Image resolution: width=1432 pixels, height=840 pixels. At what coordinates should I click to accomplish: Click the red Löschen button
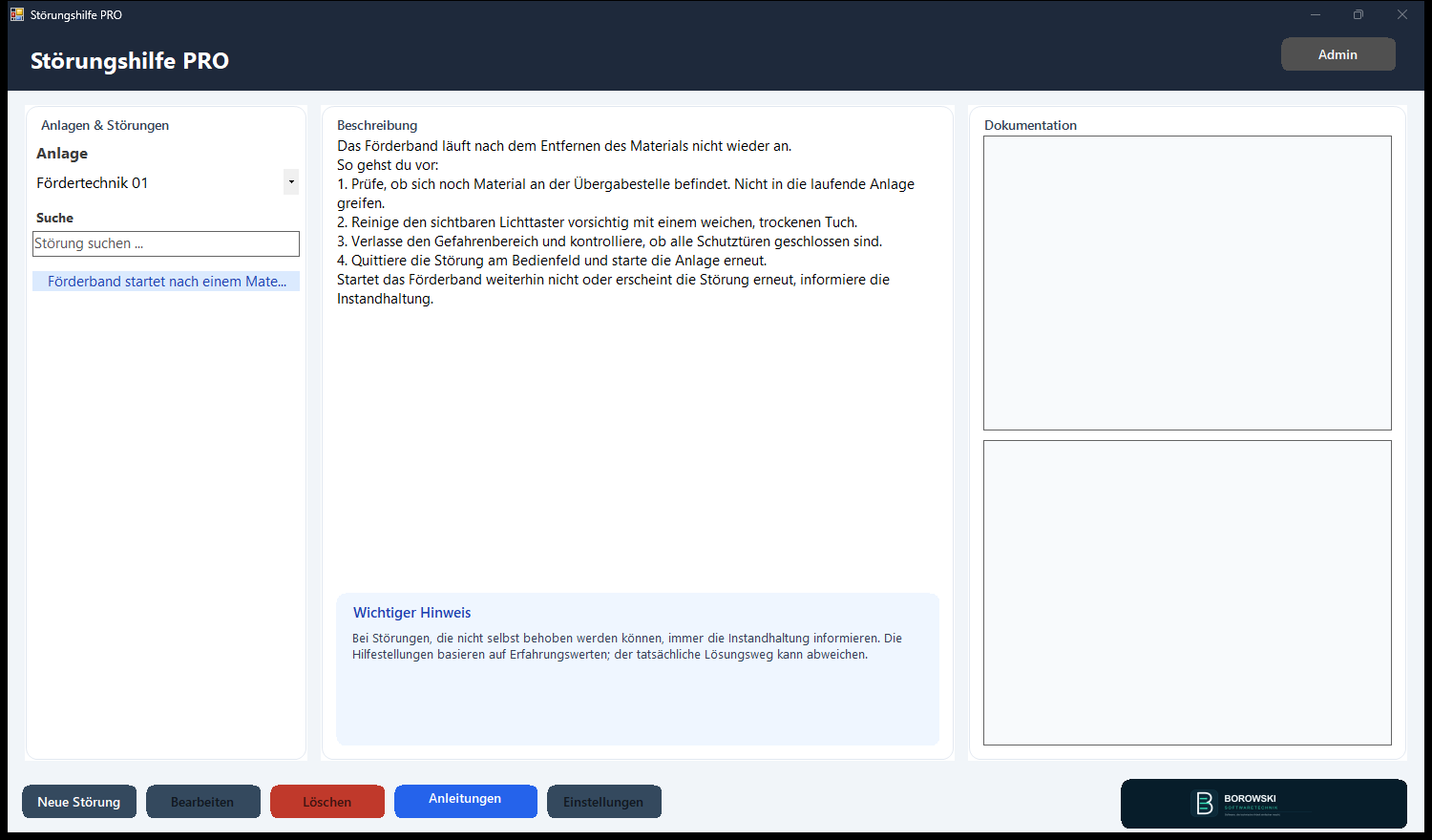tap(327, 802)
